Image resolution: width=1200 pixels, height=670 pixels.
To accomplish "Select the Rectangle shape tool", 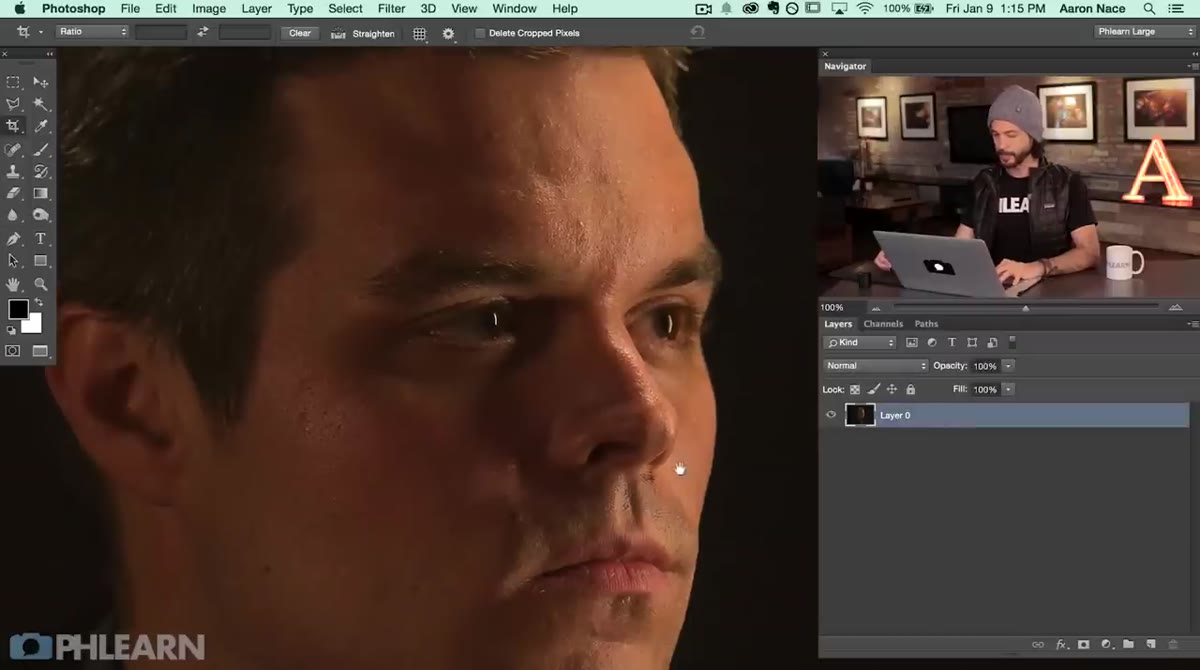I will point(41,261).
